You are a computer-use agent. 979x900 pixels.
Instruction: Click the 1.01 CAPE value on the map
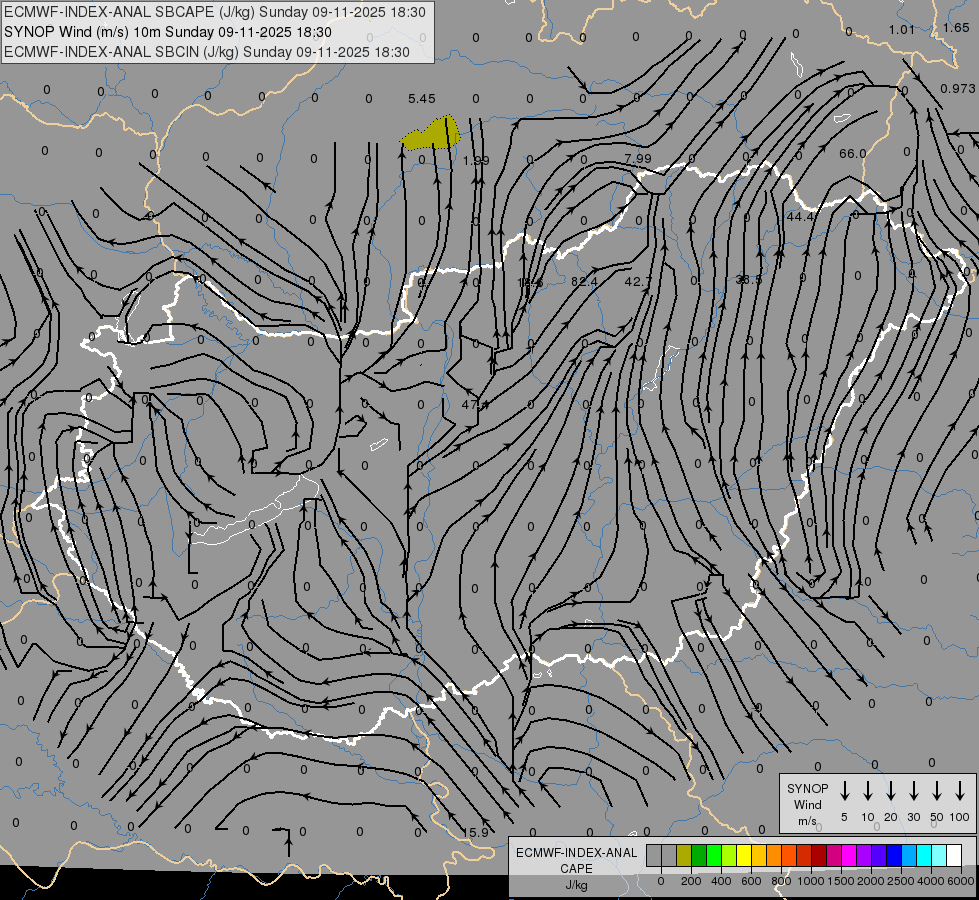click(902, 29)
